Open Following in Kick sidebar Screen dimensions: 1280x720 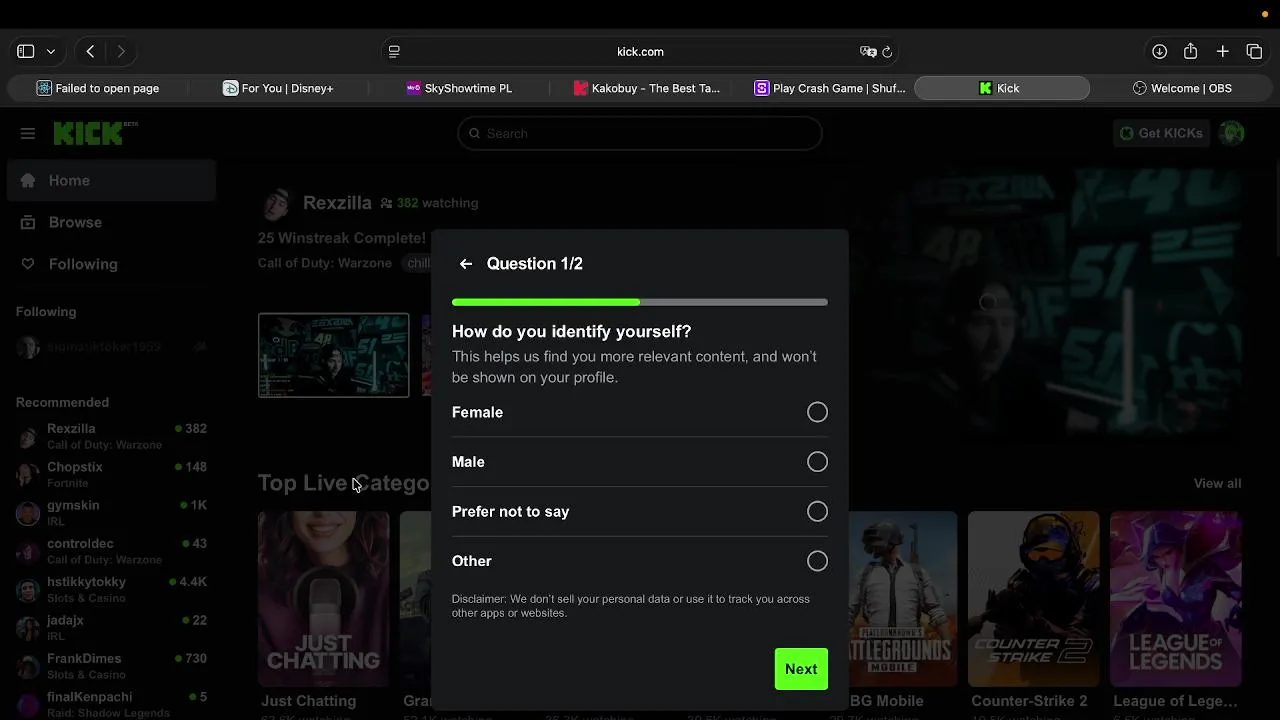pyautogui.click(x=111, y=264)
